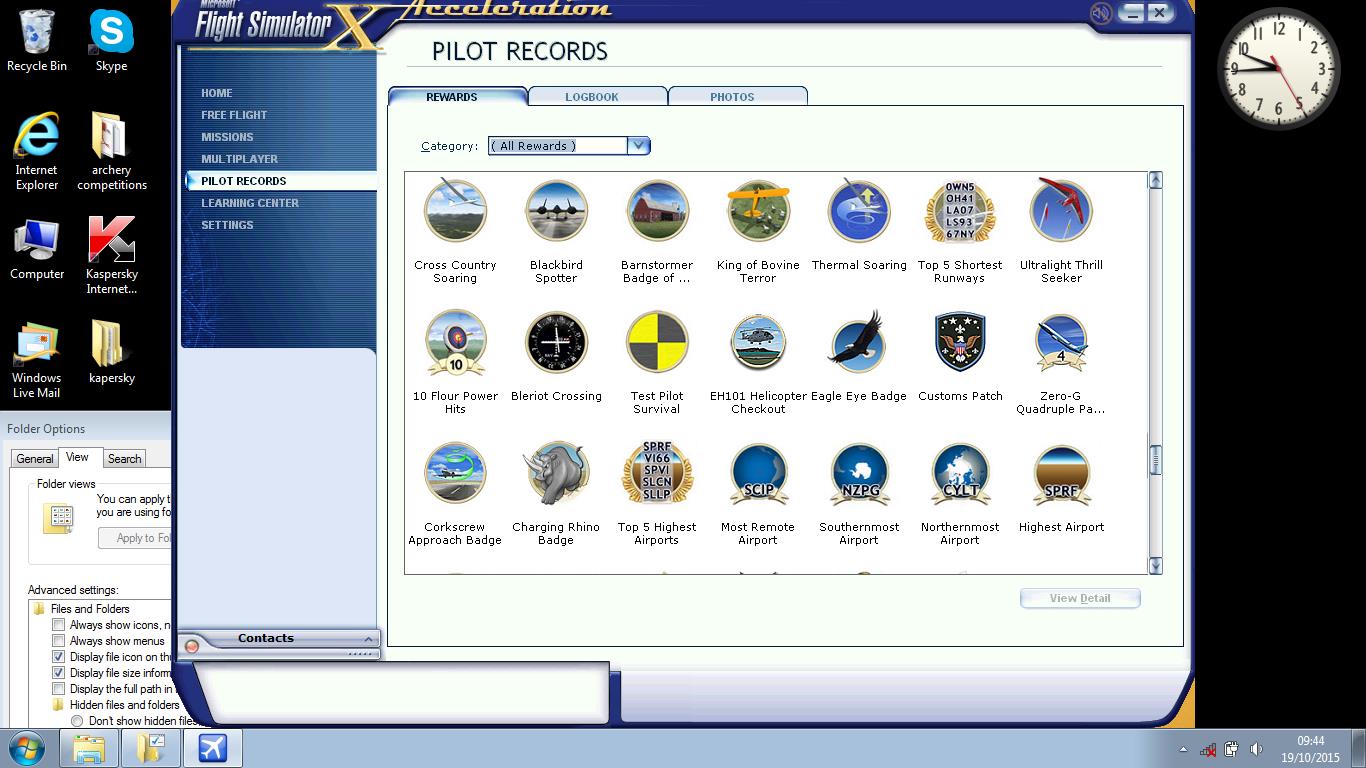
Task: Switch to the Photos tab
Action: (738, 96)
